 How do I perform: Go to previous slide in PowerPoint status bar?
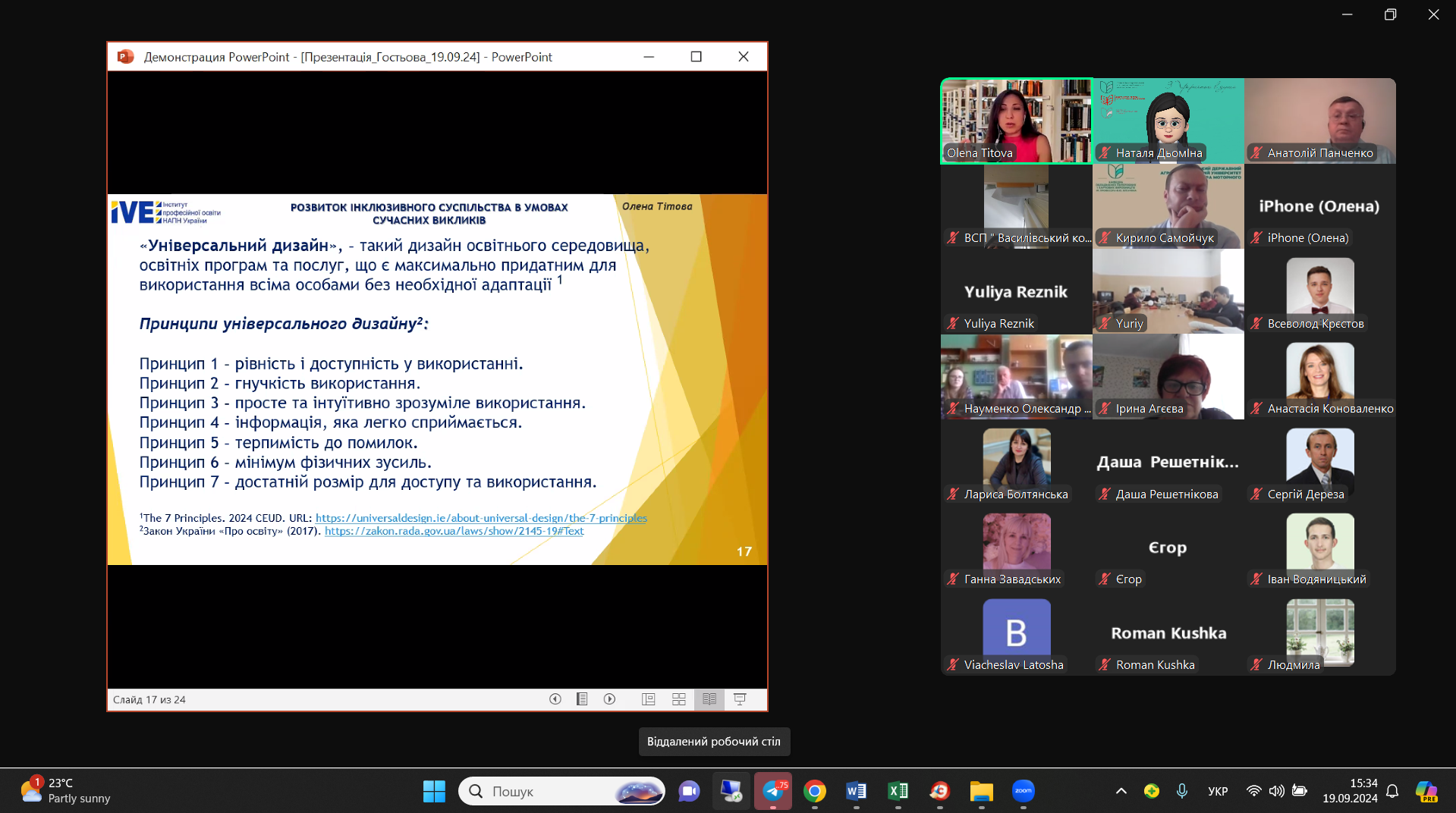click(555, 699)
